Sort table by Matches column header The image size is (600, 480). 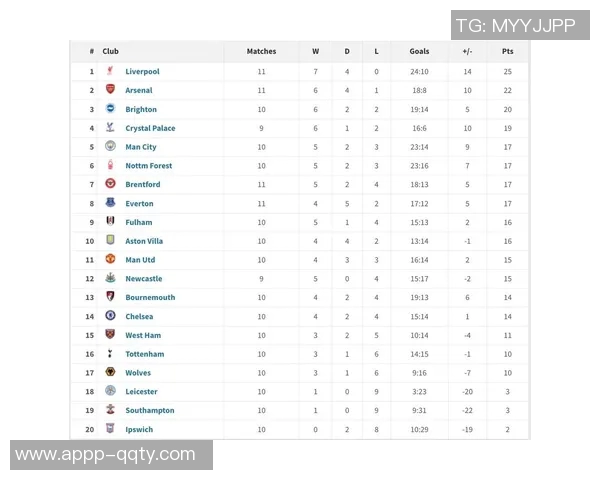pyautogui.click(x=261, y=51)
